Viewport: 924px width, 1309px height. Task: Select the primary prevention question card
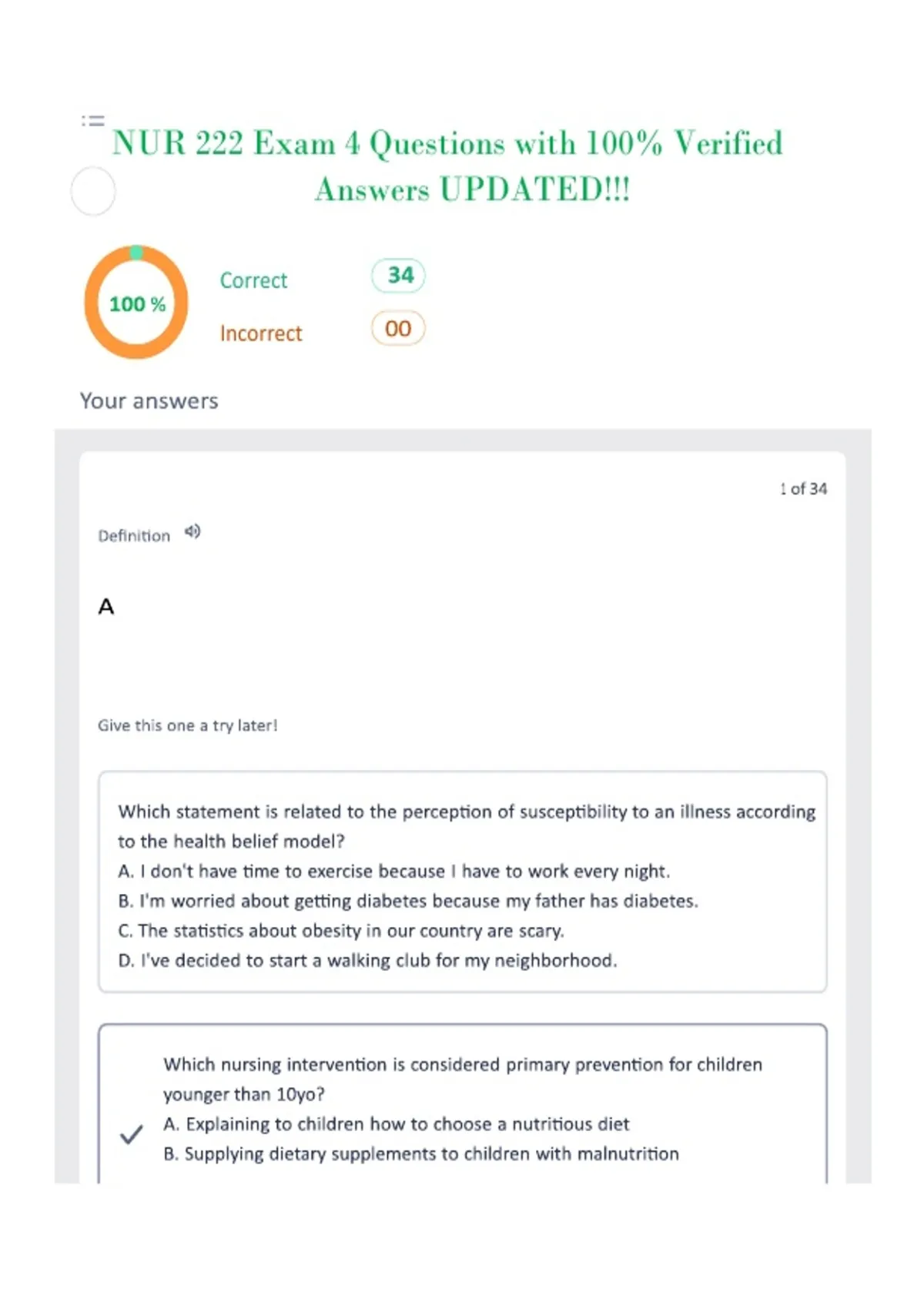(x=463, y=1103)
